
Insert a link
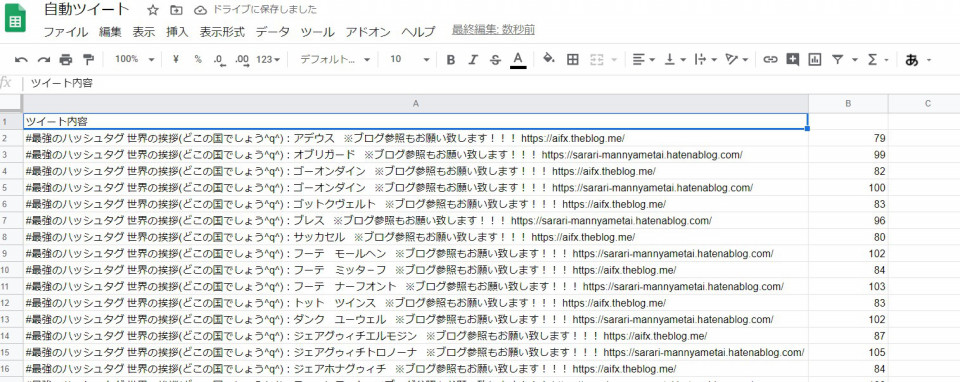click(x=770, y=59)
